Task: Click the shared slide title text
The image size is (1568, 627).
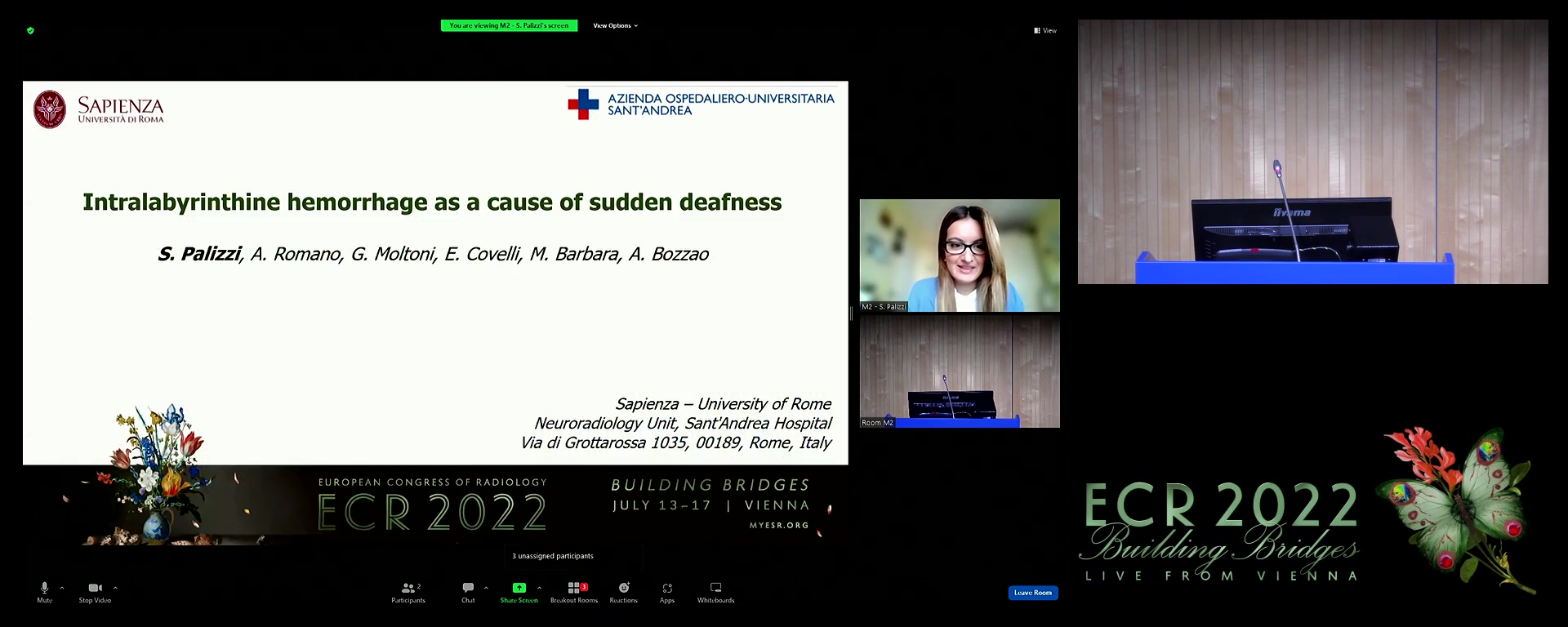Action: click(432, 202)
